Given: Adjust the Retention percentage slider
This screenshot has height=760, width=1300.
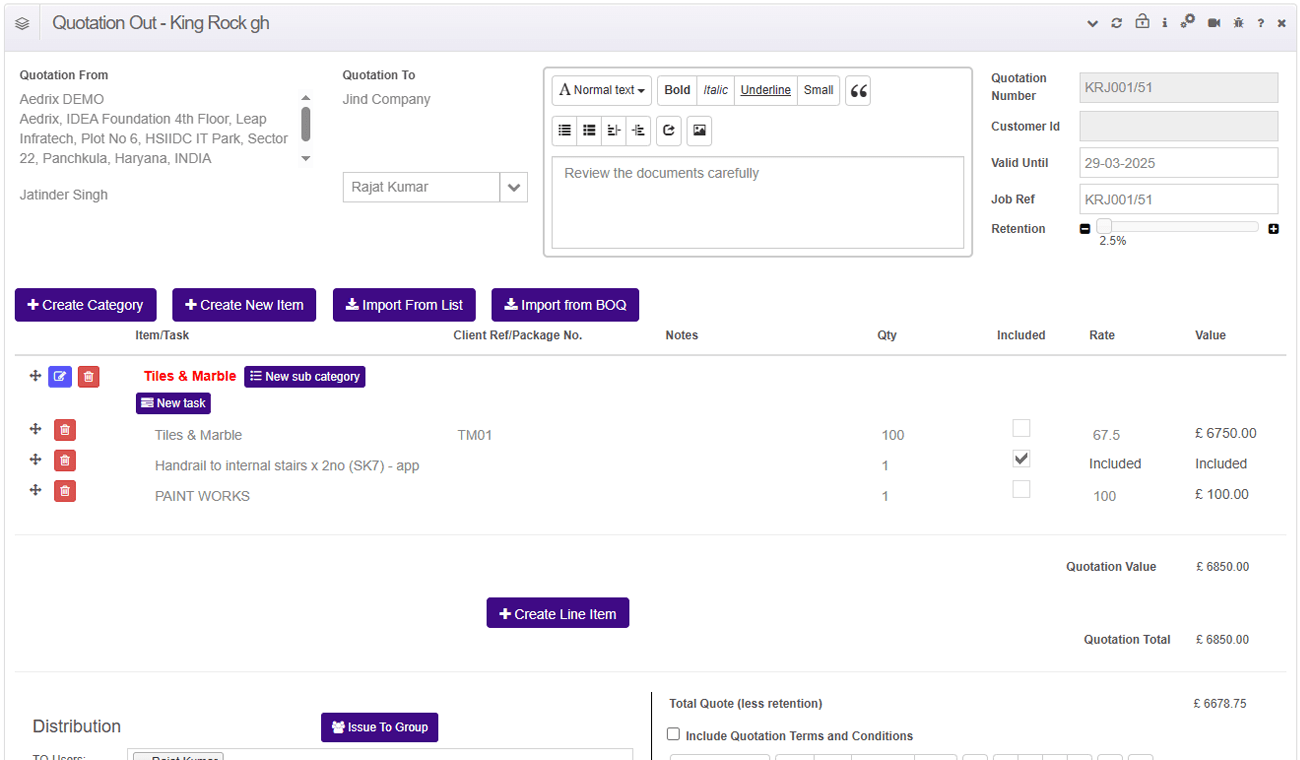Looking at the screenshot, I should click(1104, 227).
